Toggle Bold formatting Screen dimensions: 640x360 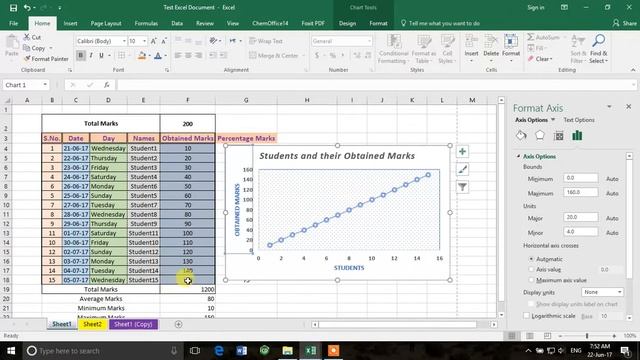pos(80,55)
